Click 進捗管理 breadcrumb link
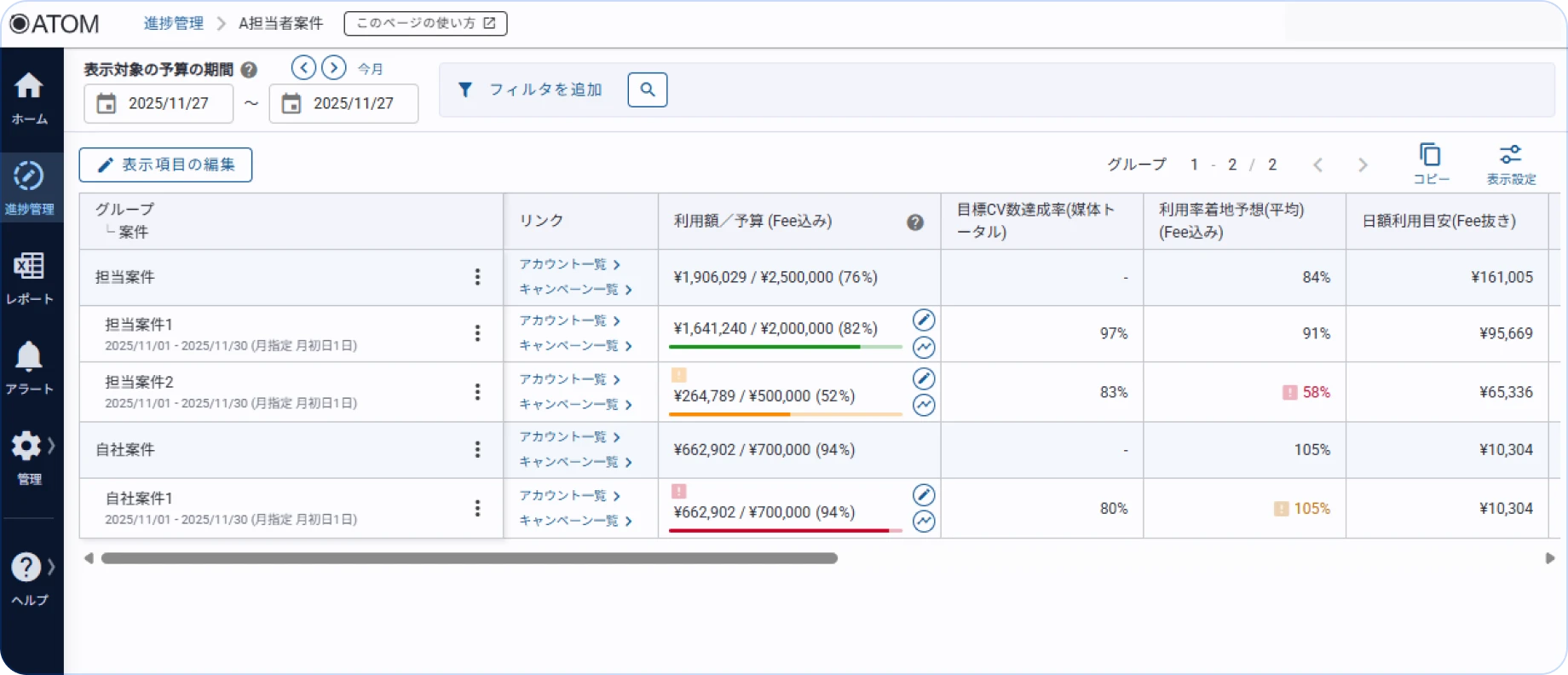 click(173, 23)
